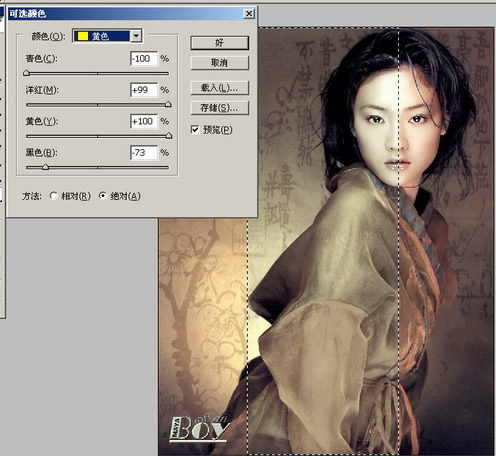The height and width of the screenshot is (456, 496).
Task: Click the 青色(C) percentage input field
Action: (x=143, y=59)
